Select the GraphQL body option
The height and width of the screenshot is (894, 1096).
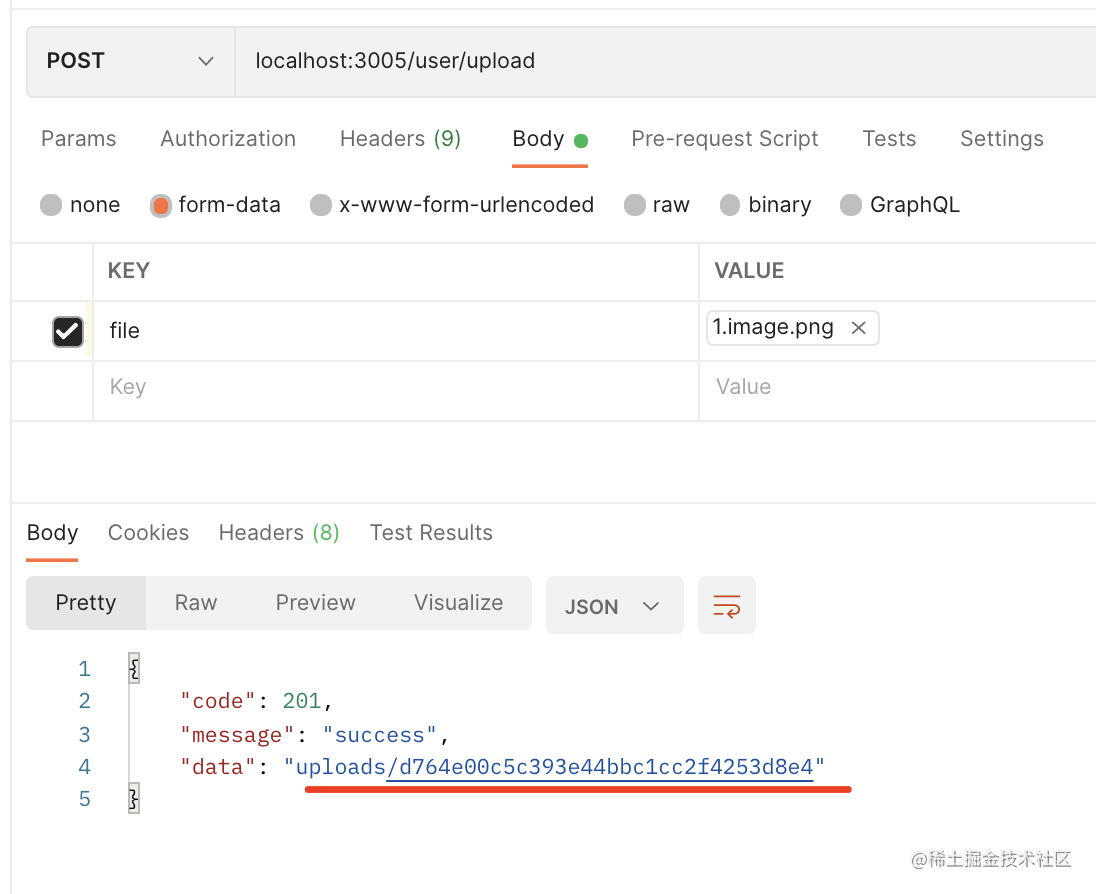(851, 205)
